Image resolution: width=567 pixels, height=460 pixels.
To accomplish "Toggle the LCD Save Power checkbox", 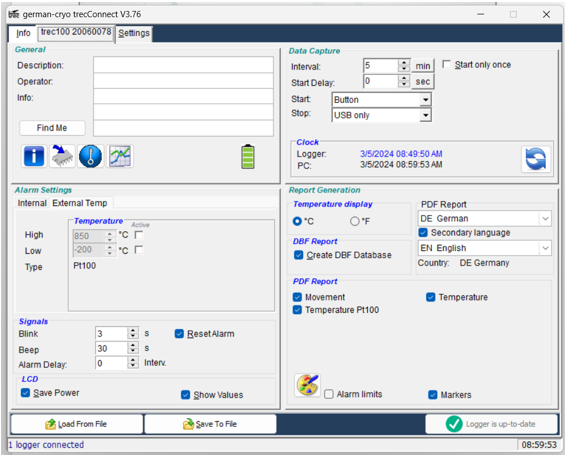I will 25,393.
